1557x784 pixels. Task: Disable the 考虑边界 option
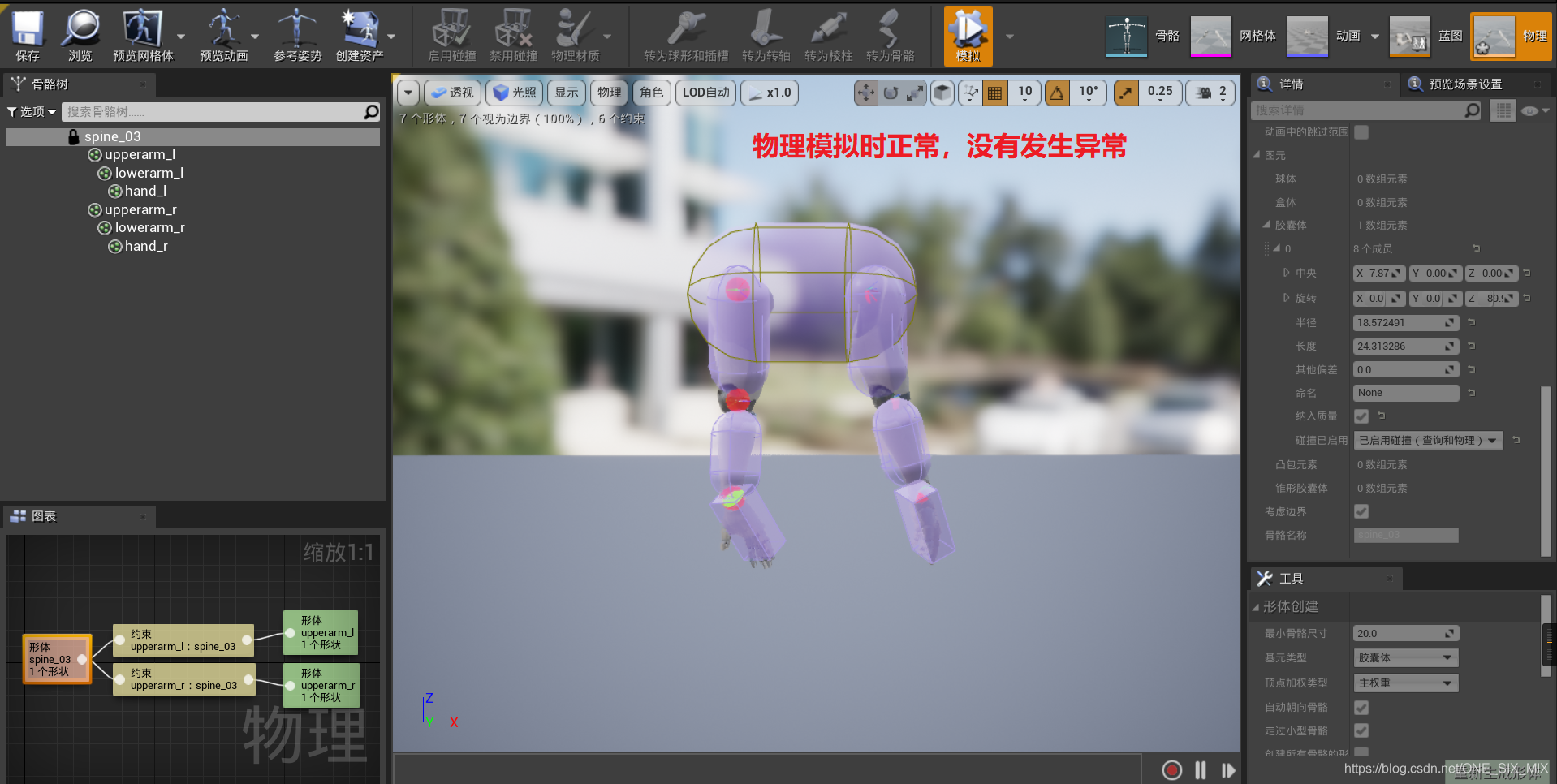[x=1361, y=511]
